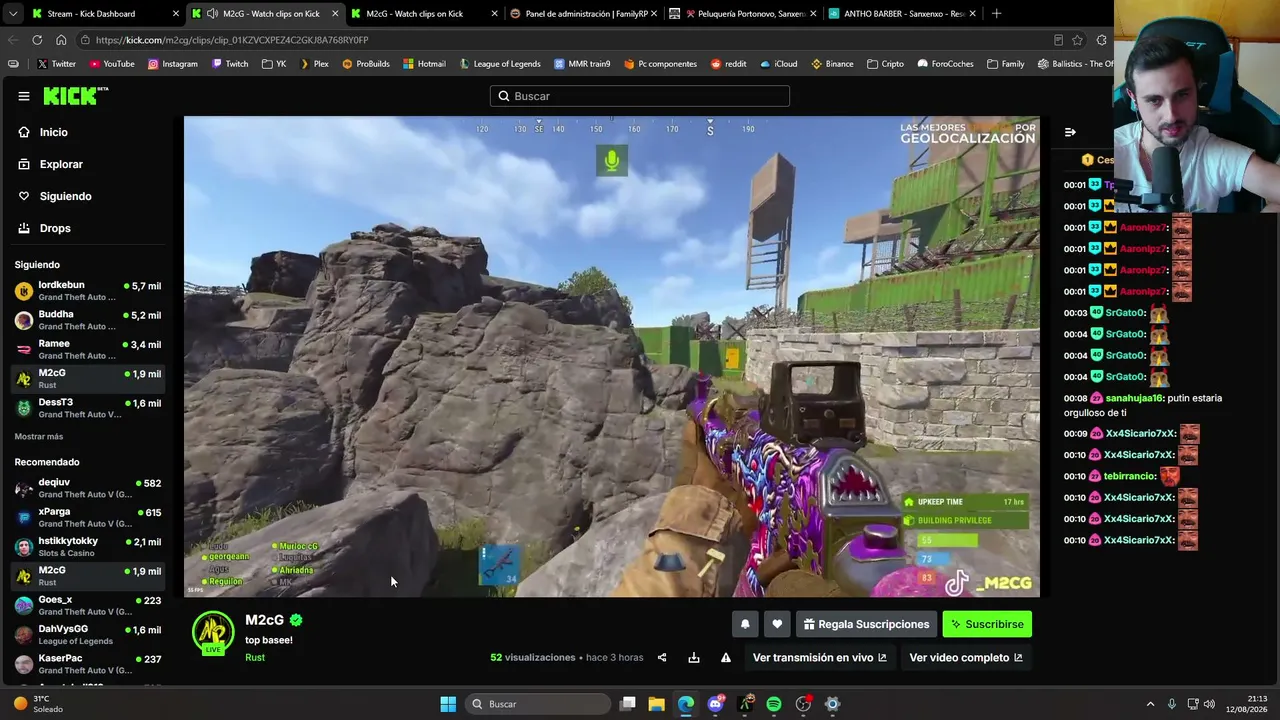
Task: Expand followed list with Mostrar más
Action: point(39,437)
